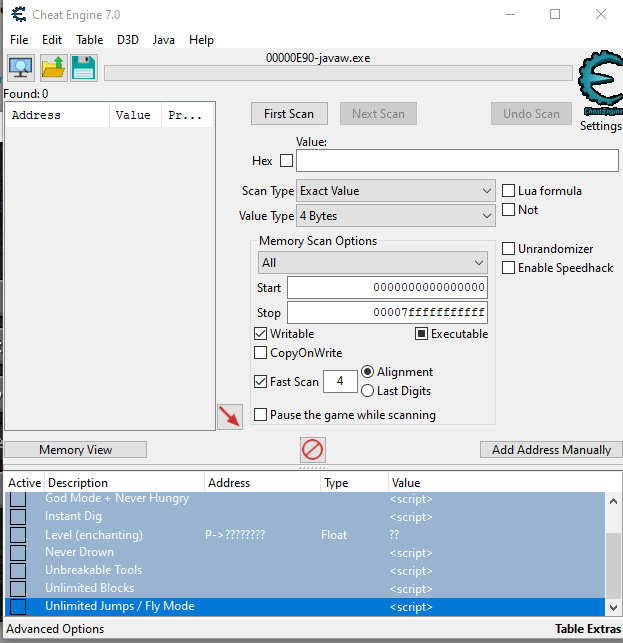The height and width of the screenshot is (643, 623).
Task: Click the red clear-list circle icon
Action: 313,450
